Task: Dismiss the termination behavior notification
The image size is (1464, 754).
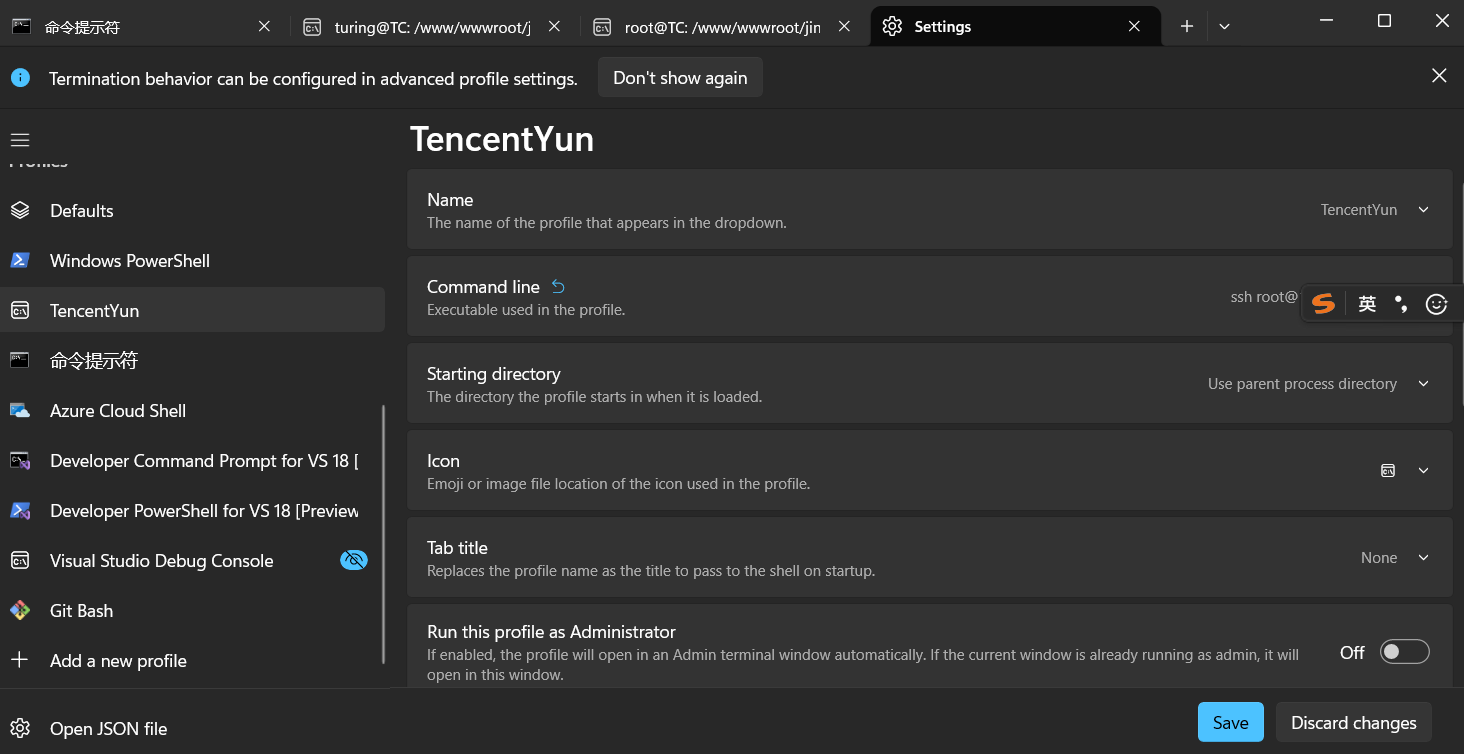Action: tap(1439, 76)
